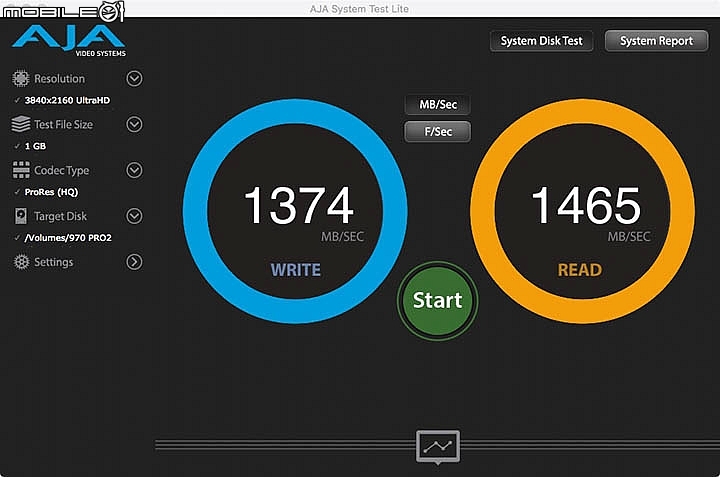Click the AJA Video Systems logo
The image size is (720, 477).
click(69, 40)
